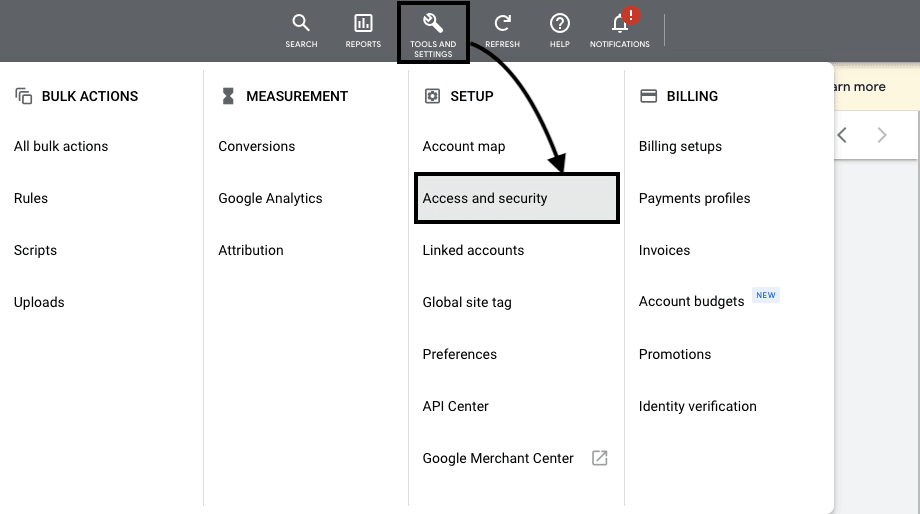Select Scripts menu entry
The height and width of the screenshot is (514, 920).
point(35,251)
